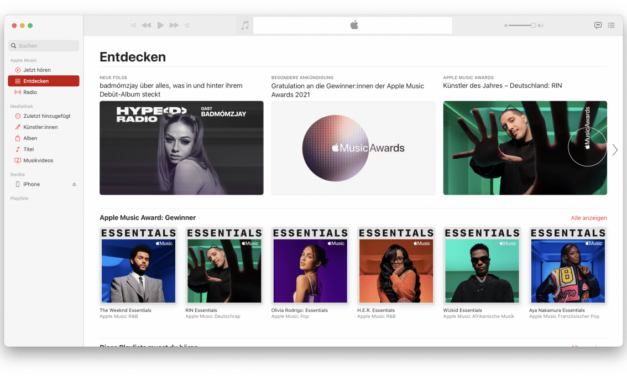Image resolution: width=627 pixels, height=376 pixels.
Task: Open the HYPED Radio badmómzjay banner
Action: pyautogui.click(x=182, y=148)
